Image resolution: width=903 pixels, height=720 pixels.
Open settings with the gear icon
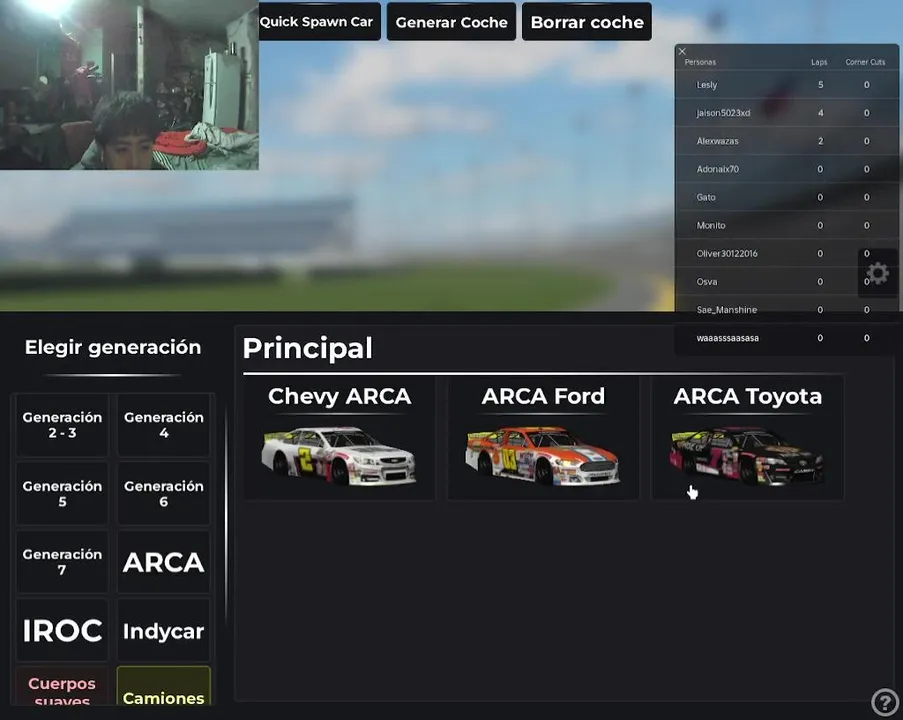pos(877,273)
